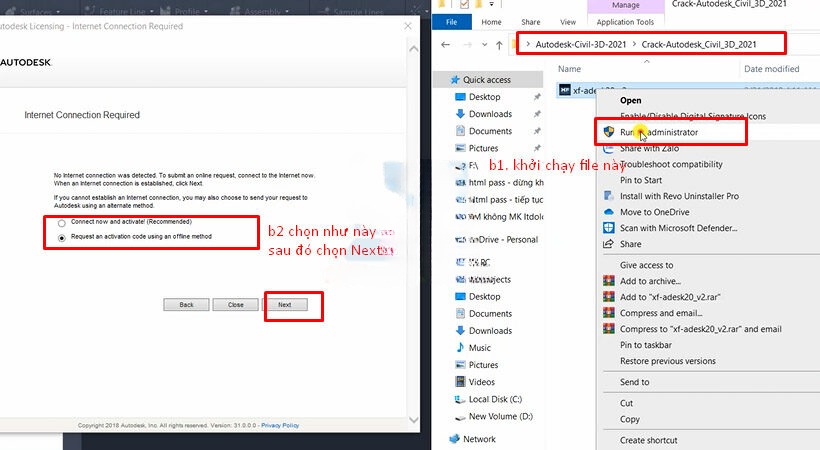This screenshot has width=820, height=450.
Task: Open Assembly dropdown in Civil 3D ribbon
Action: [288, 11]
